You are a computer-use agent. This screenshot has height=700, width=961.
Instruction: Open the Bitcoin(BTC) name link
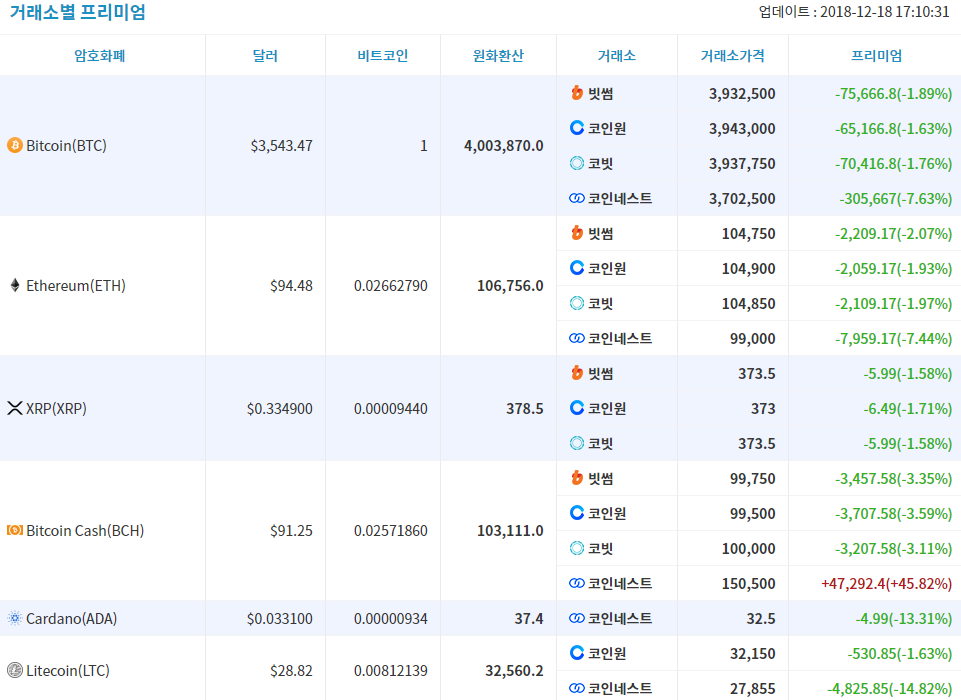click(x=66, y=146)
